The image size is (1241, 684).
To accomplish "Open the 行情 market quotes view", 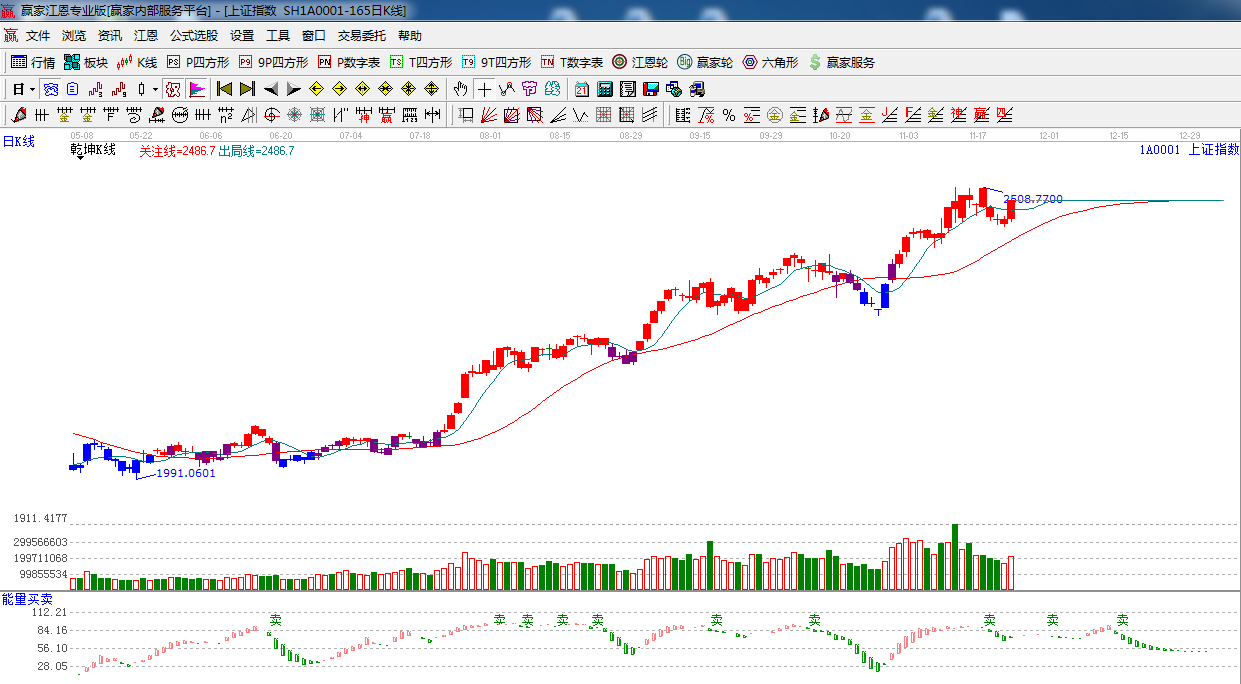I will (33, 62).
